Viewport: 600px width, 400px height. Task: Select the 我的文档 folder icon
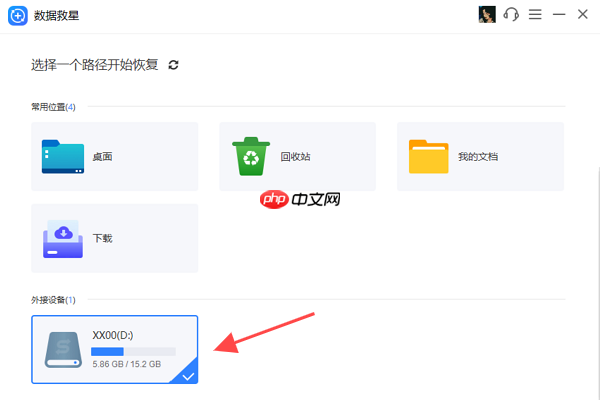click(x=429, y=157)
